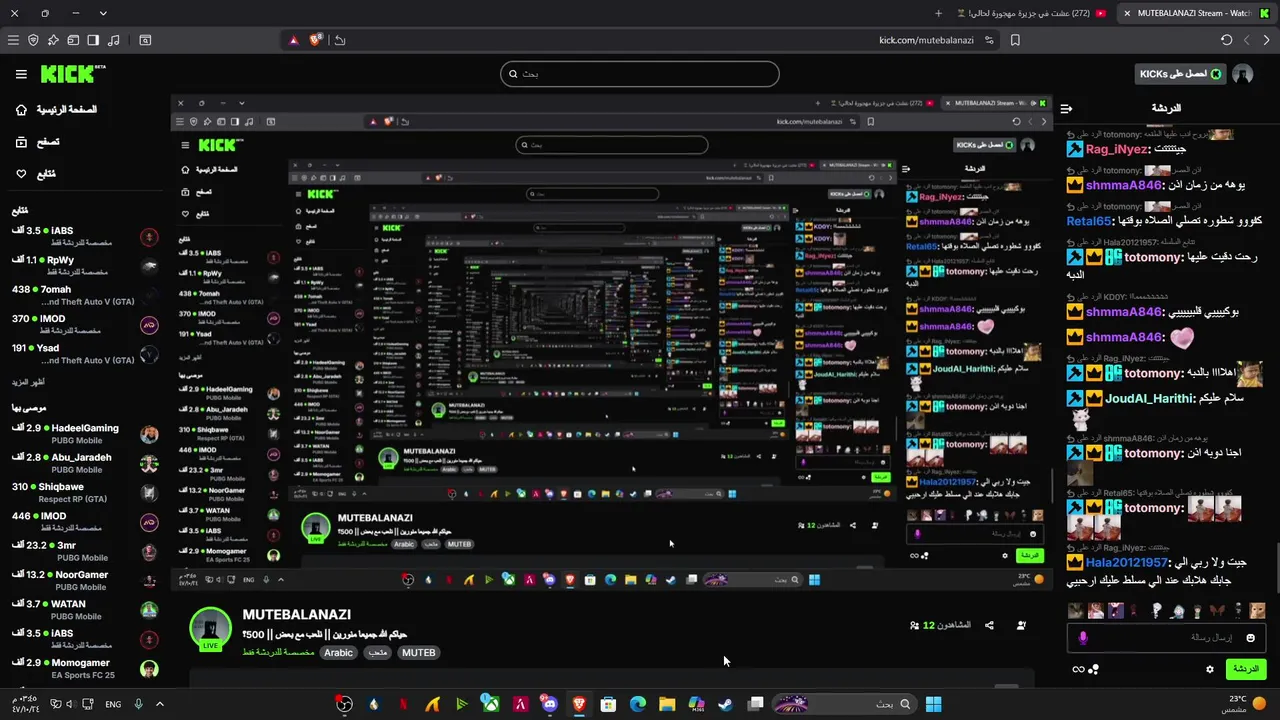The image size is (1280, 720).
Task: Open Netflix from the taskbar
Action: click(x=403, y=704)
